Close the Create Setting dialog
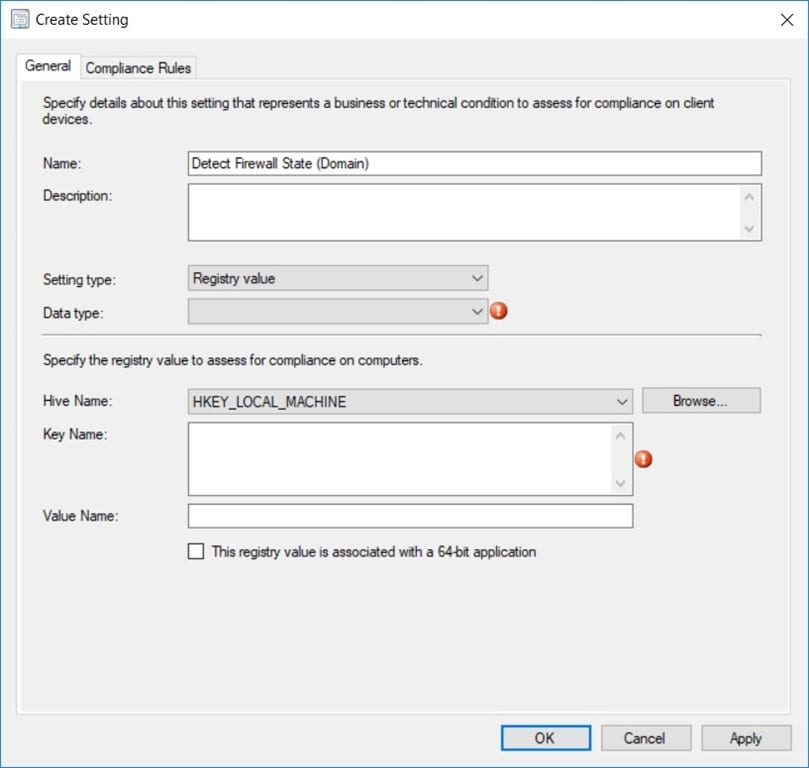 (x=787, y=20)
